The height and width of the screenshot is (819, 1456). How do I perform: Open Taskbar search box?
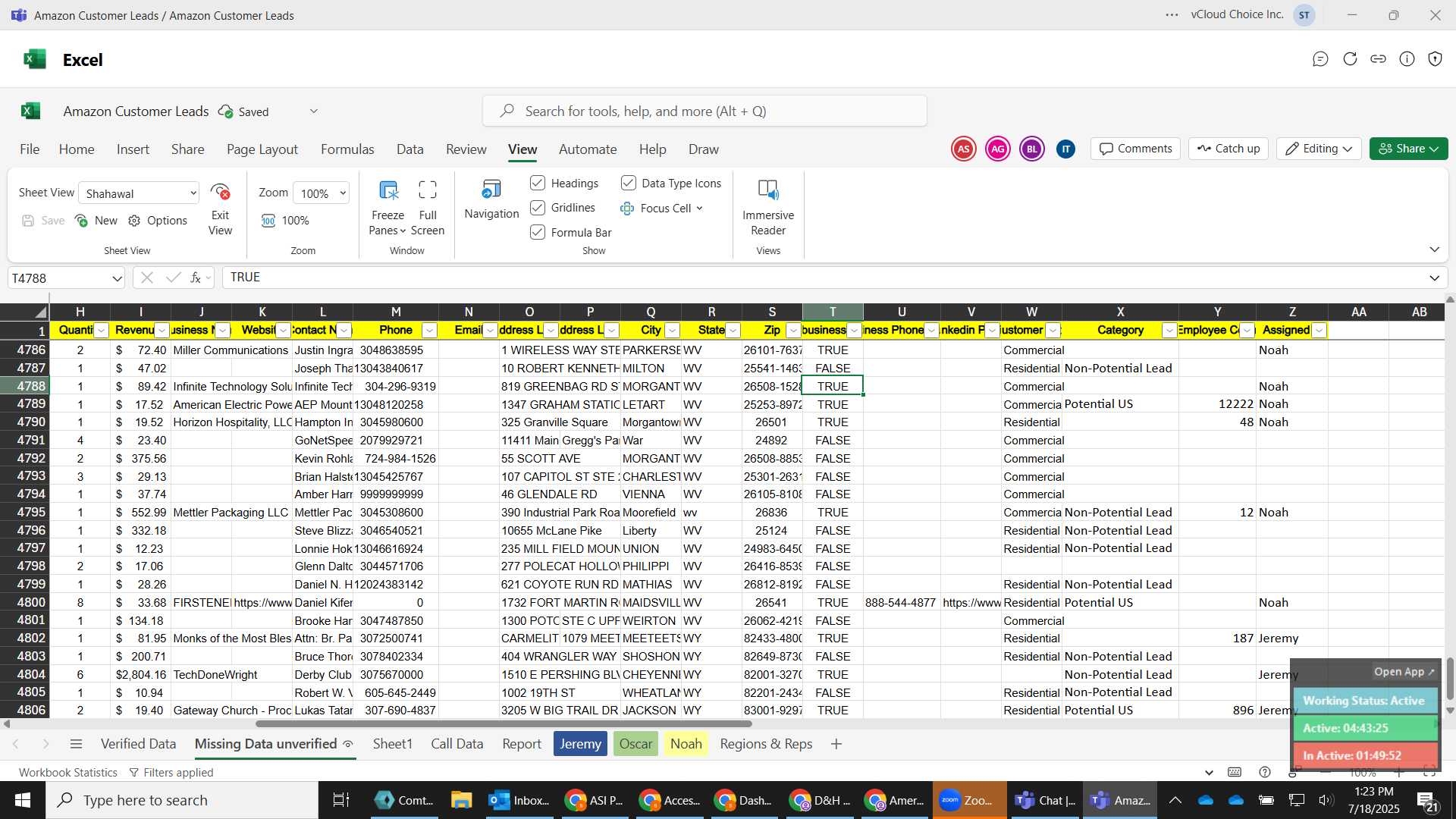tap(182, 800)
